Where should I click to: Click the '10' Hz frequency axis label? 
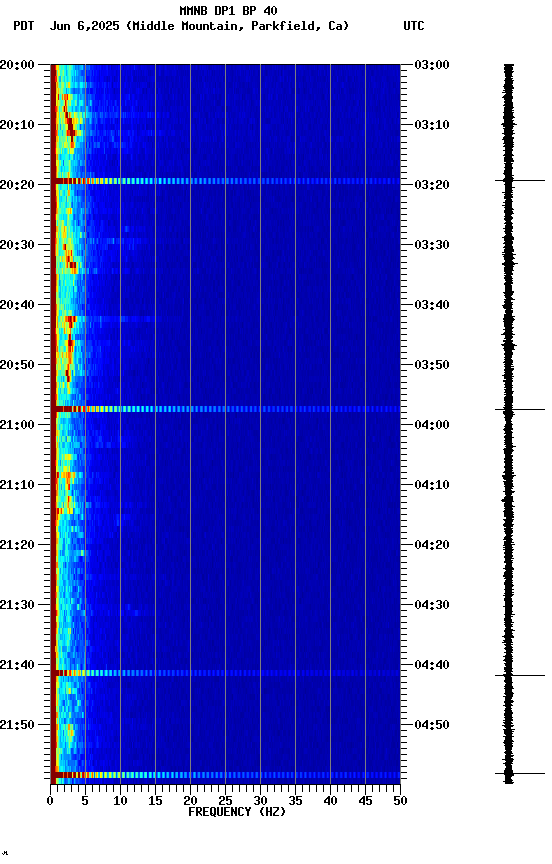click(x=120, y=801)
